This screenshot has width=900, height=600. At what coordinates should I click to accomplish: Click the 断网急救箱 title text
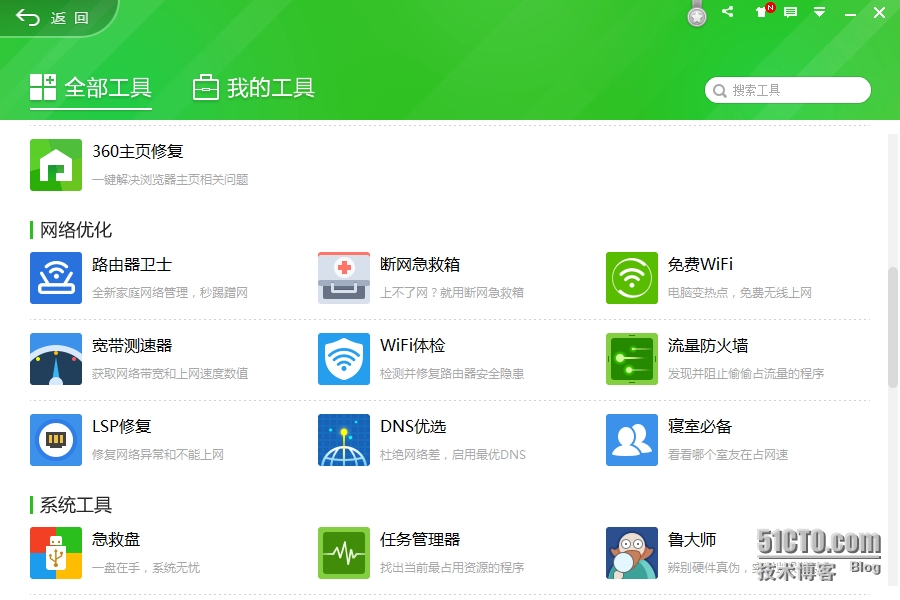click(420, 265)
